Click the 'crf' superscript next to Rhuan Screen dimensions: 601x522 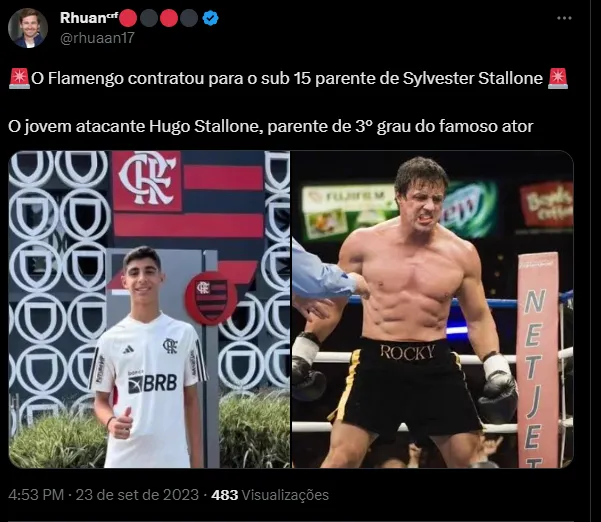click(112, 13)
